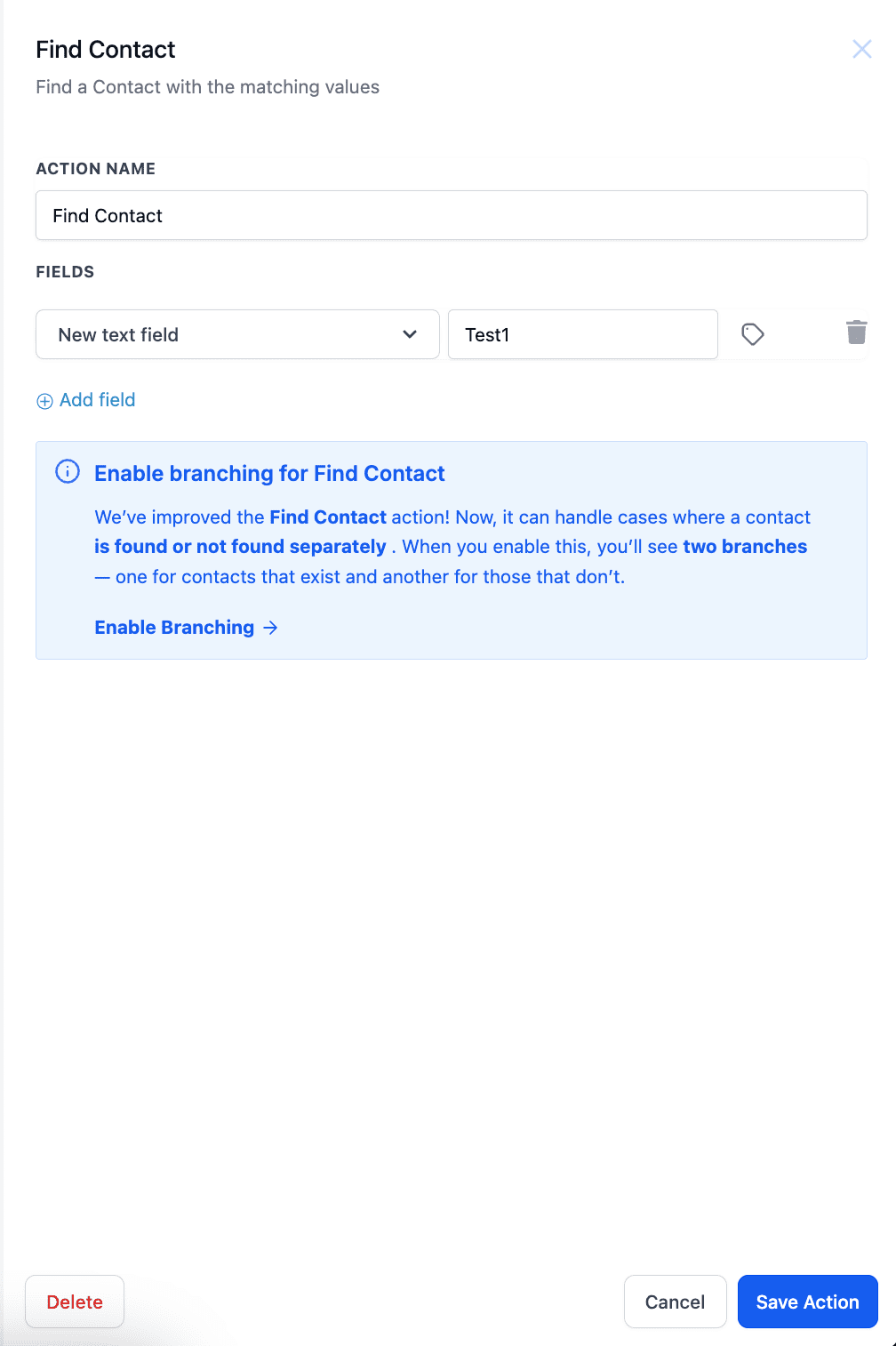
Task: Click the subtitle about matching values
Action: (208, 87)
